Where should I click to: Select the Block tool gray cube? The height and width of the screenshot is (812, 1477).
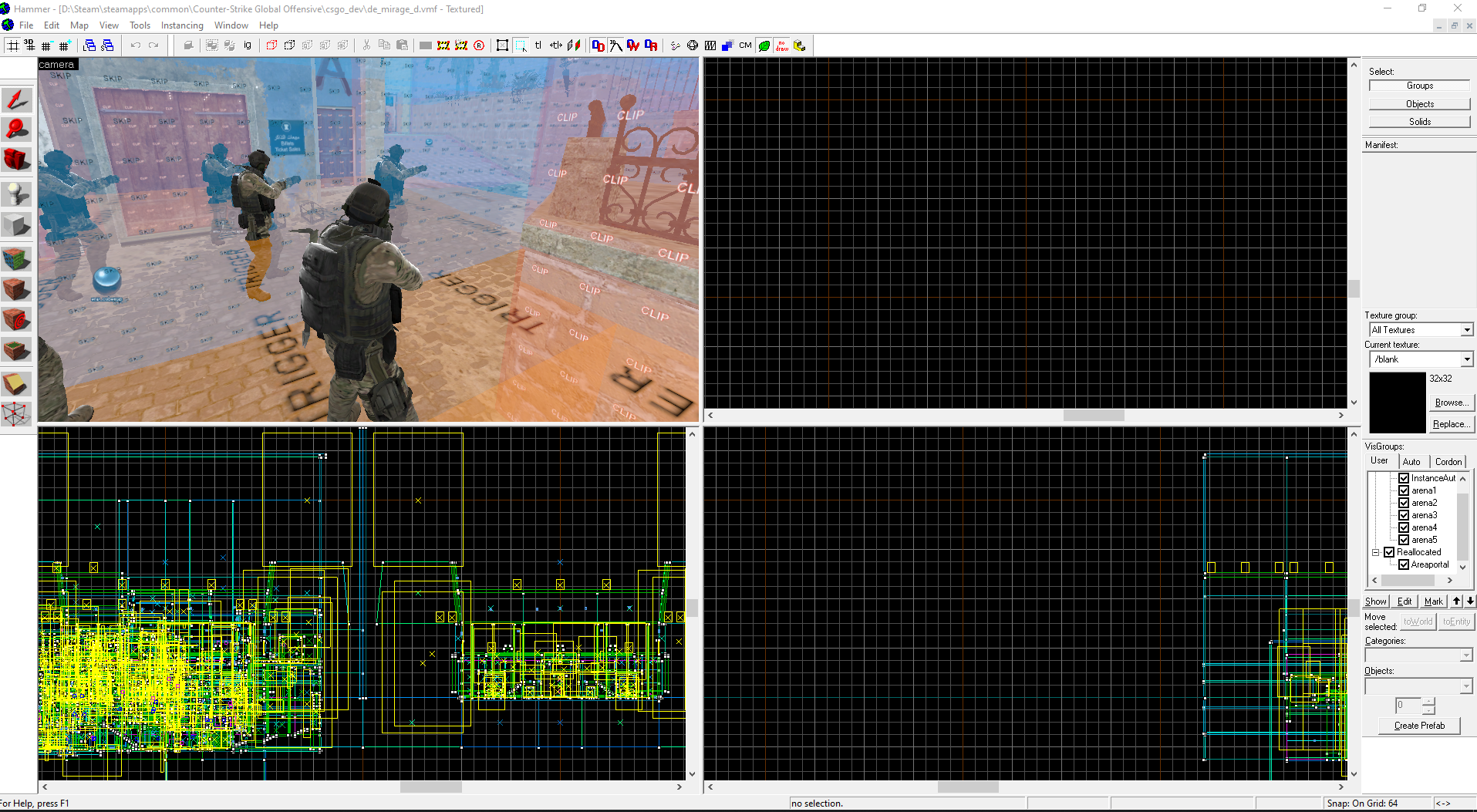click(x=16, y=225)
